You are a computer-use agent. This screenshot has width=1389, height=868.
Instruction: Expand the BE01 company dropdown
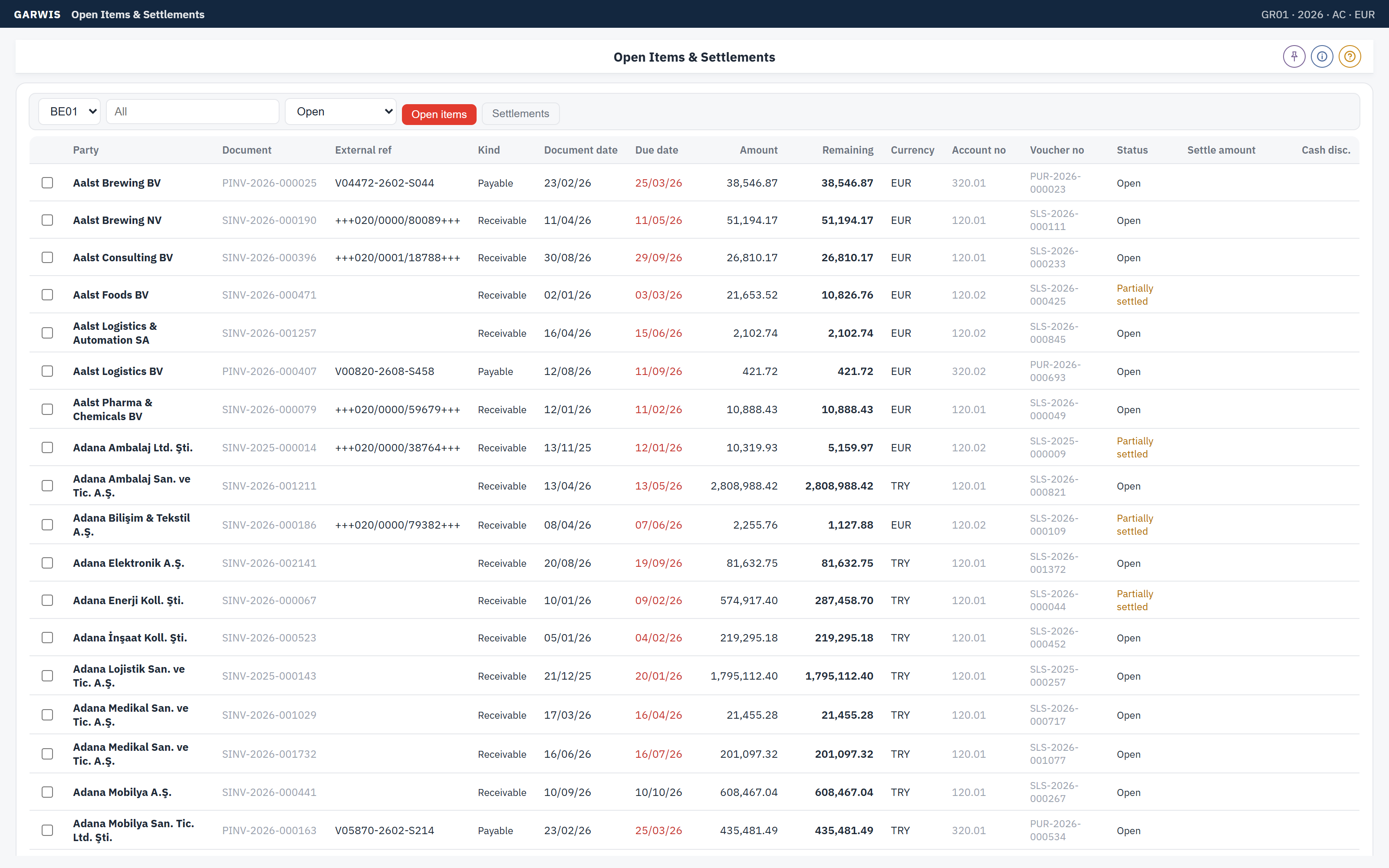(69, 112)
